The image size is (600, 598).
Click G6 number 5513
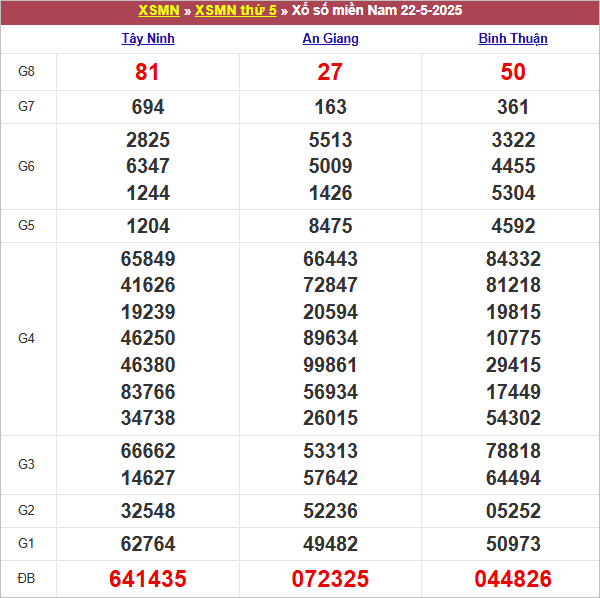coord(331,140)
